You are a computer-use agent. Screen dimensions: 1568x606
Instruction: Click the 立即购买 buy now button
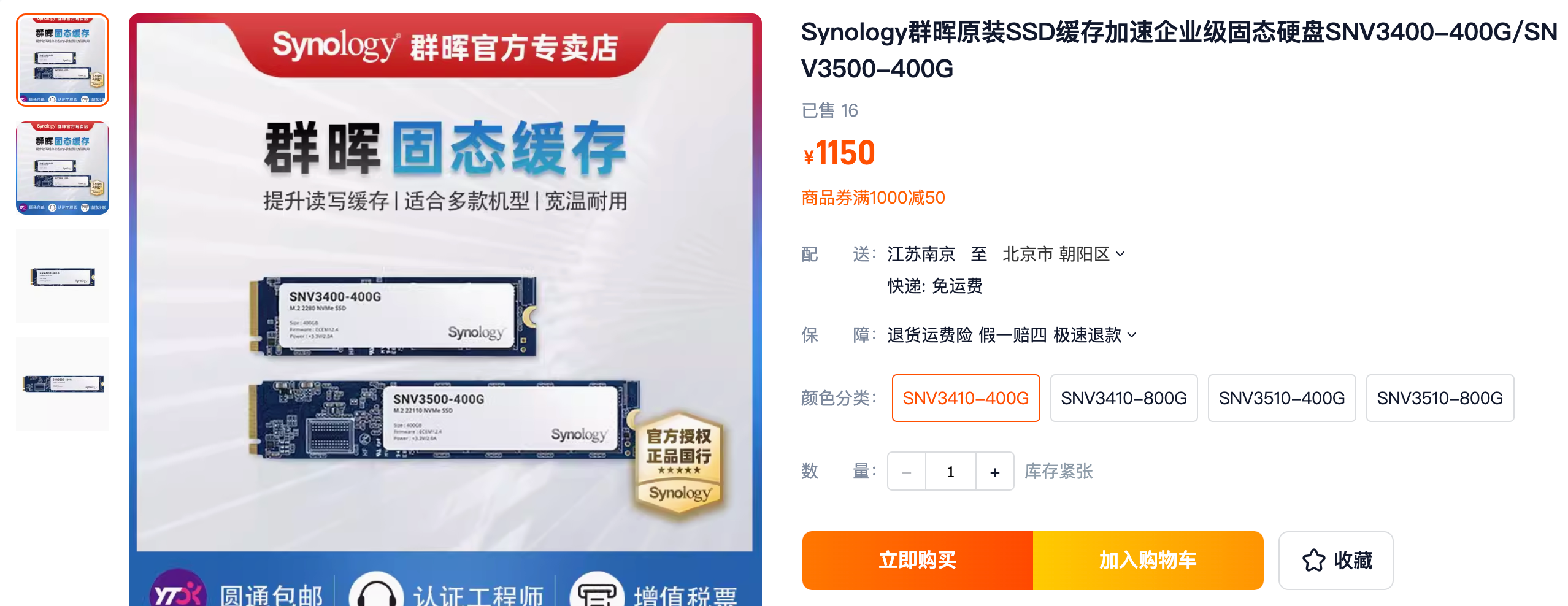(918, 560)
